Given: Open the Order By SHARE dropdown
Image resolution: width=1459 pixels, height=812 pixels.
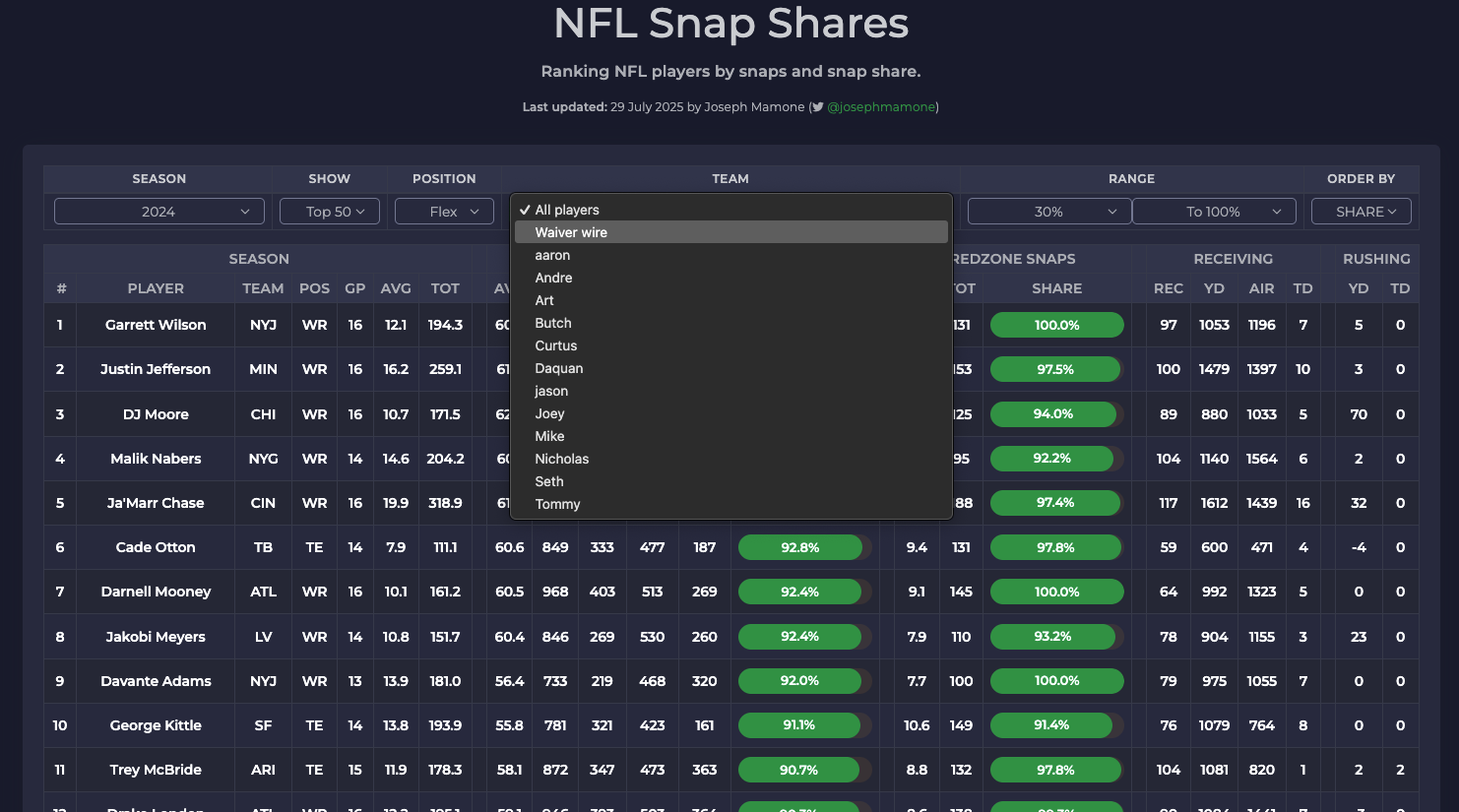Looking at the screenshot, I should coord(1362,212).
